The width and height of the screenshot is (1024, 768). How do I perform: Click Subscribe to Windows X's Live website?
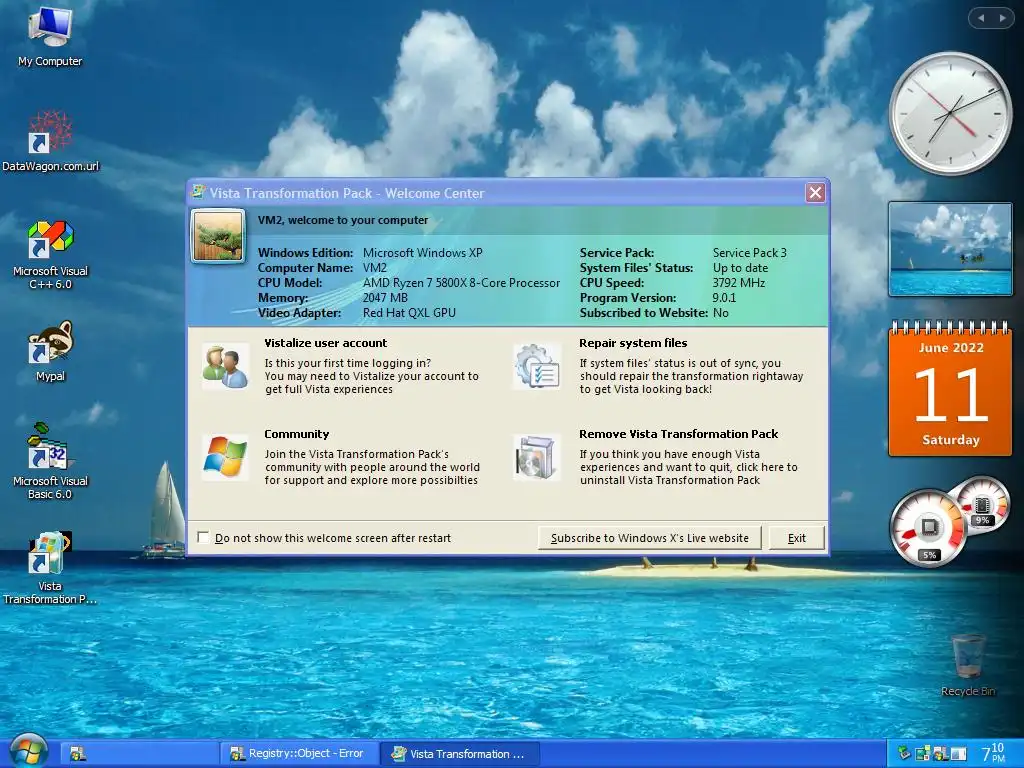[x=650, y=538]
